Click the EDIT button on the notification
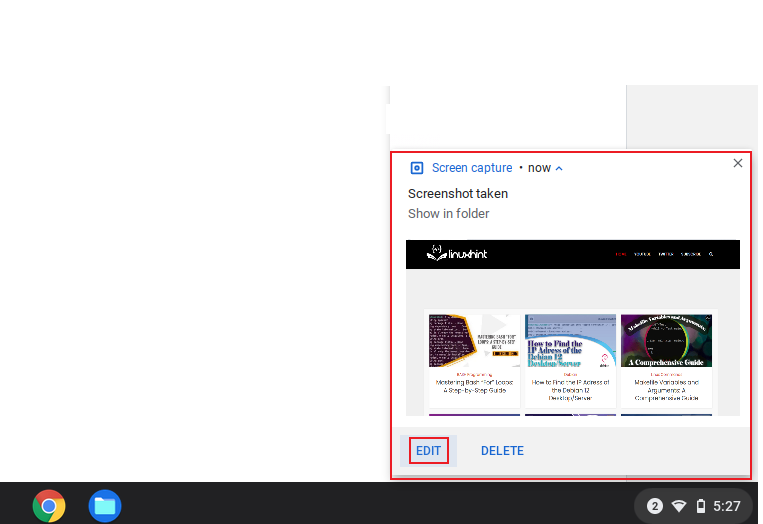The width and height of the screenshot is (763, 524). tap(428, 451)
